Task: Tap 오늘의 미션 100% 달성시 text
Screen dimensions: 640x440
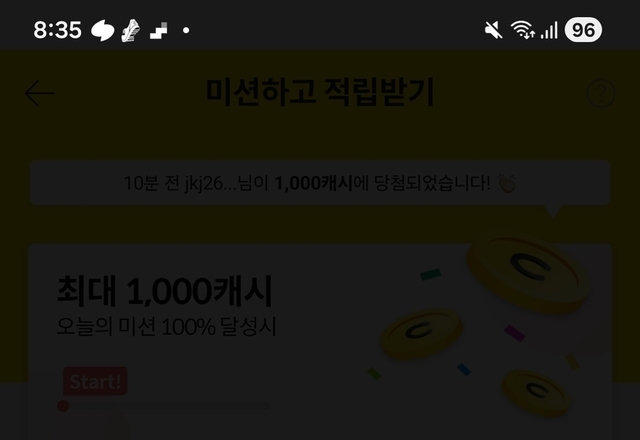Action: pyautogui.click(x=167, y=327)
